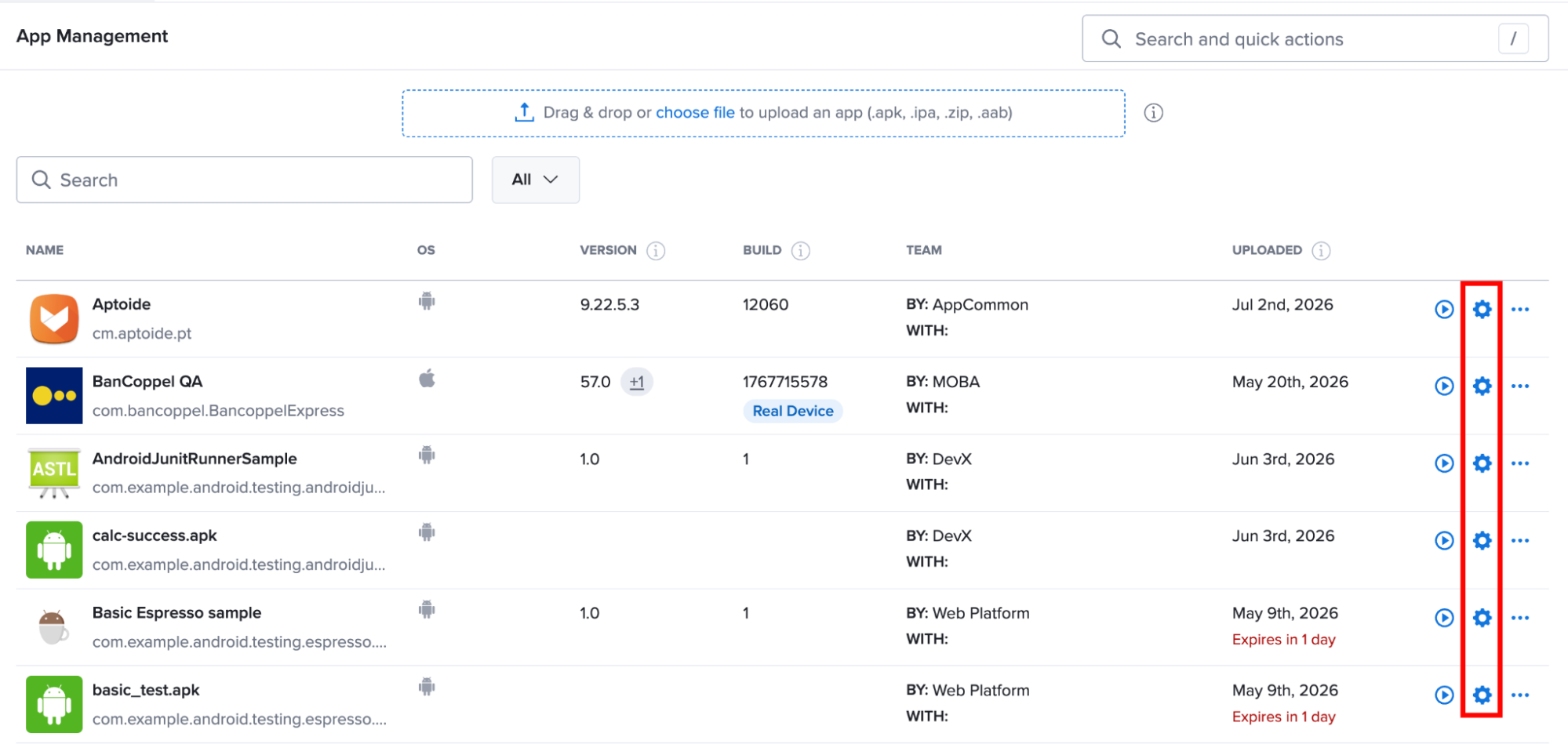The width and height of the screenshot is (1568, 744).
Task: Click the upload arrow icon in drop zone
Action: tap(524, 112)
